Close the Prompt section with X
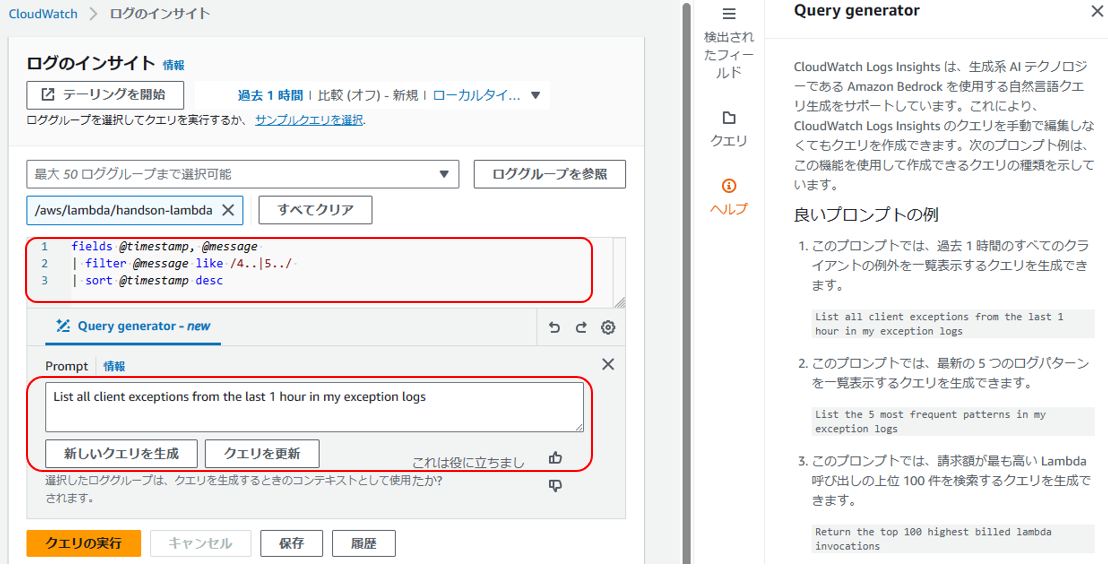This screenshot has height=568, width=1108. click(x=608, y=365)
